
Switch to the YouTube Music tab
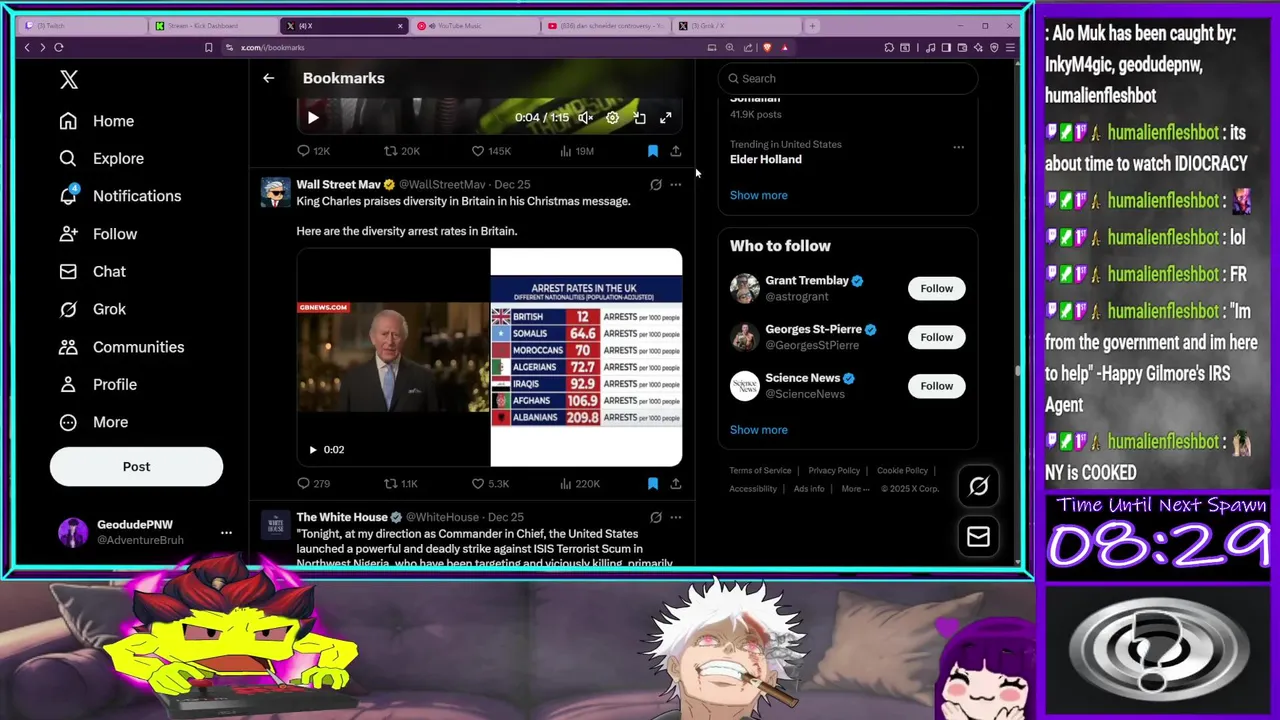pyautogui.click(x=474, y=26)
